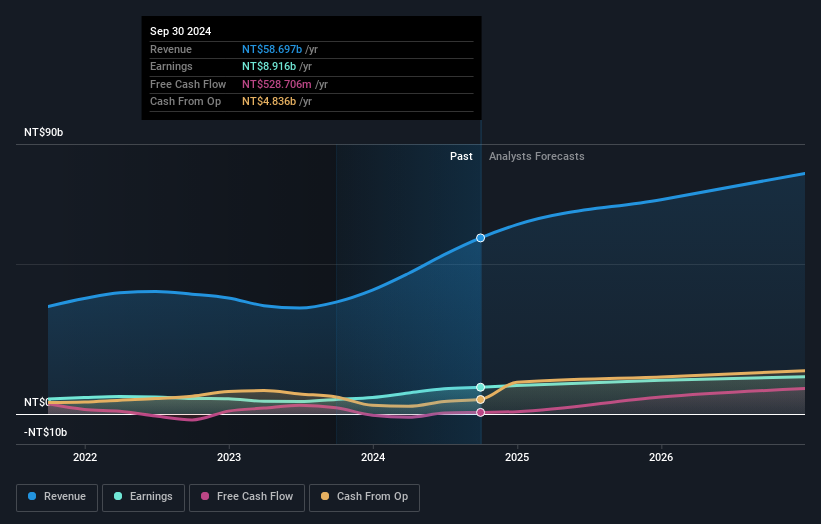Click the Cash From Op orange data point
The width and height of the screenshot is (821, 524).
(x=480, y=400)
